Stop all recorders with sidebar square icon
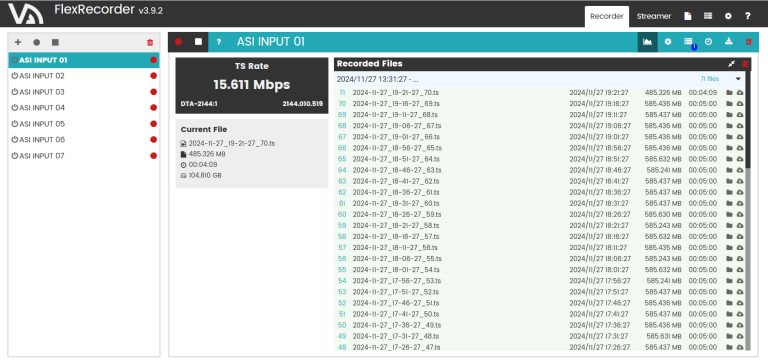The height and width of the screenshot is (362, 768). [x=55, y=43]
